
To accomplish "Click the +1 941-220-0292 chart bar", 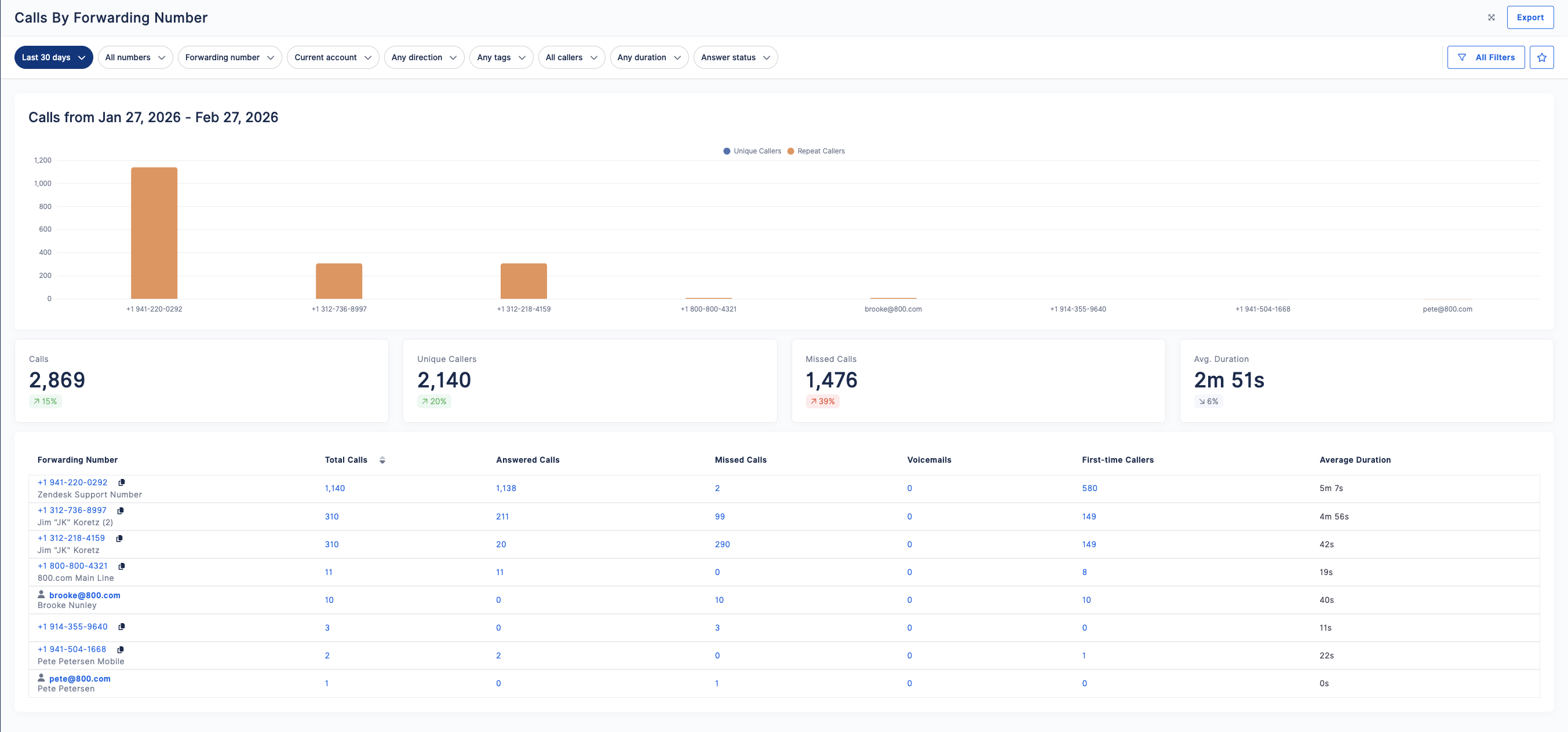I will [x=154, y=233].
